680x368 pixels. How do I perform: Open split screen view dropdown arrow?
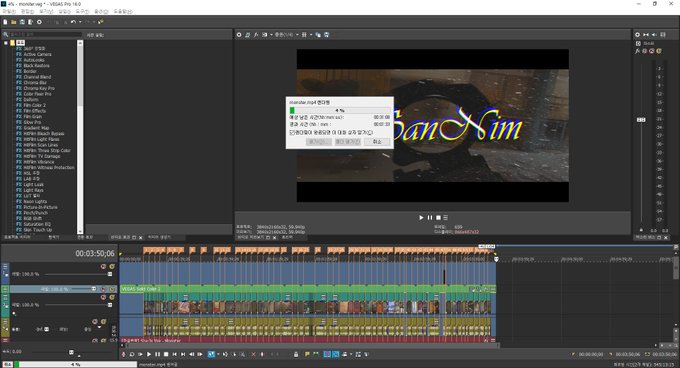pyautogui.click(x=271, y=35)
